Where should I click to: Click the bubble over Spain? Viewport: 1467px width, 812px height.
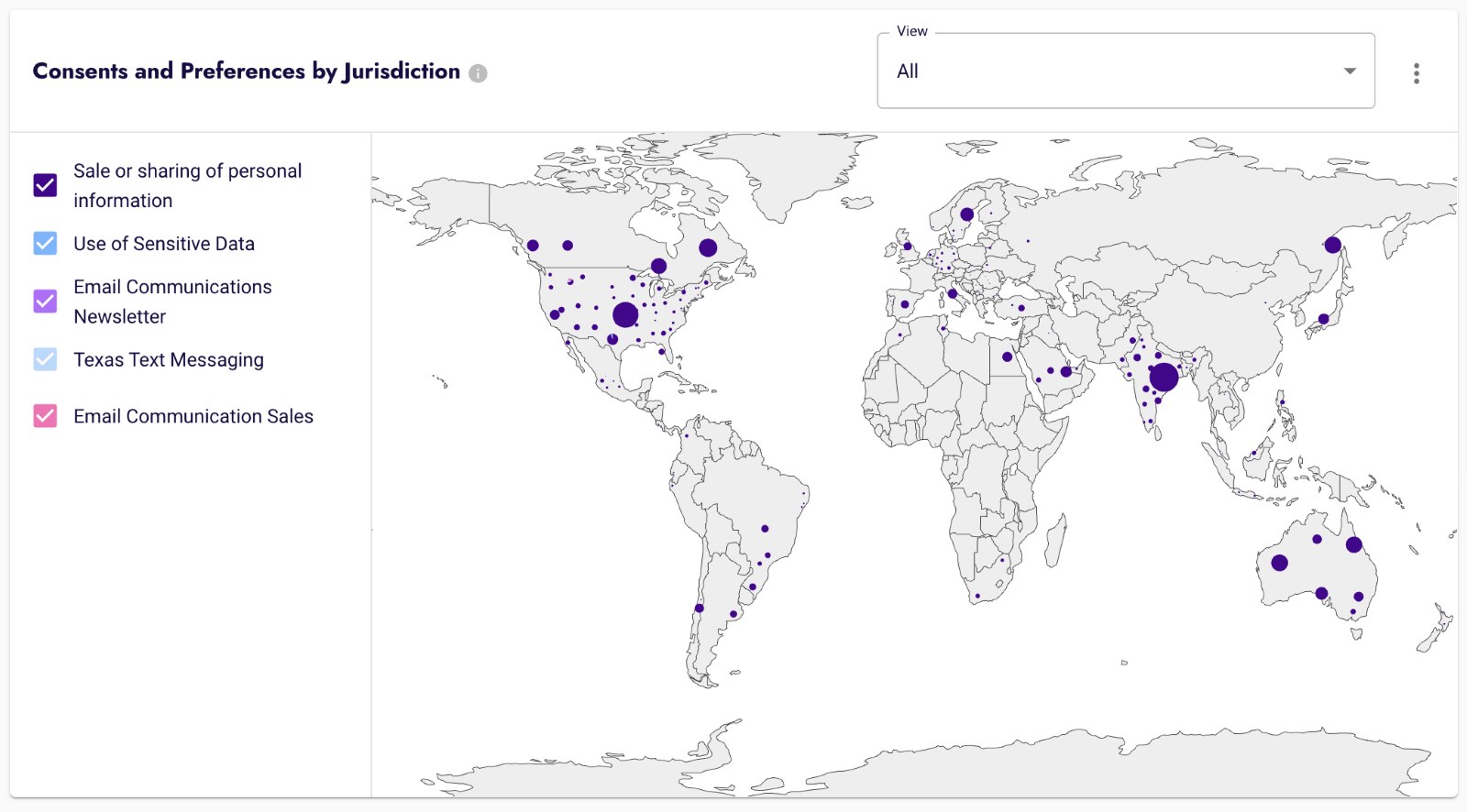[x=905, y=304]
